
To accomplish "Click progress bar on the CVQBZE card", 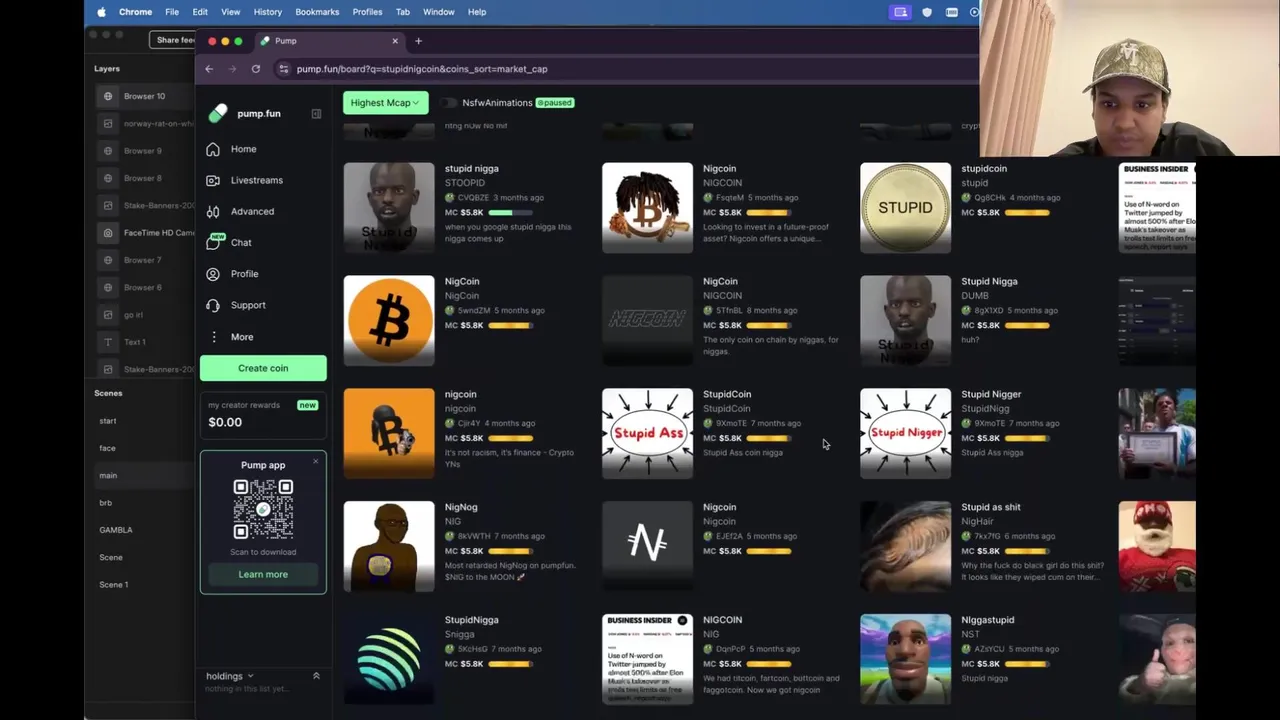I will coord(511,213).
